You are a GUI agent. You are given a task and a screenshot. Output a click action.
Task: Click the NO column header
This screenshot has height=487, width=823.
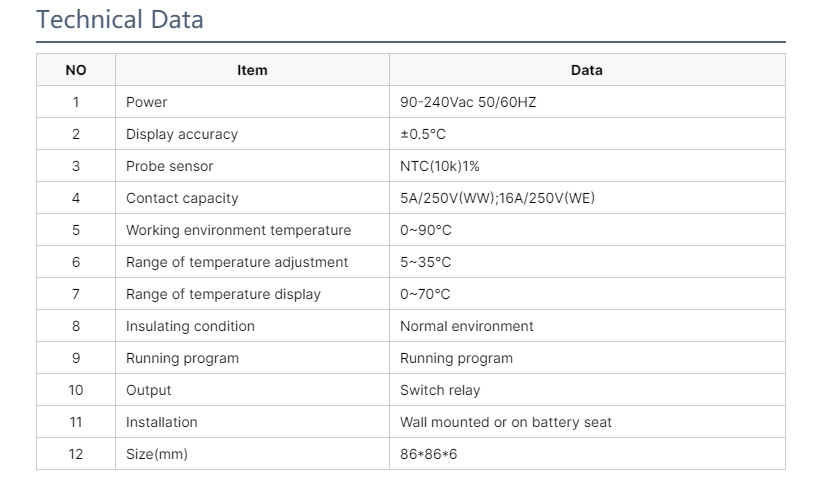(76, 70)
